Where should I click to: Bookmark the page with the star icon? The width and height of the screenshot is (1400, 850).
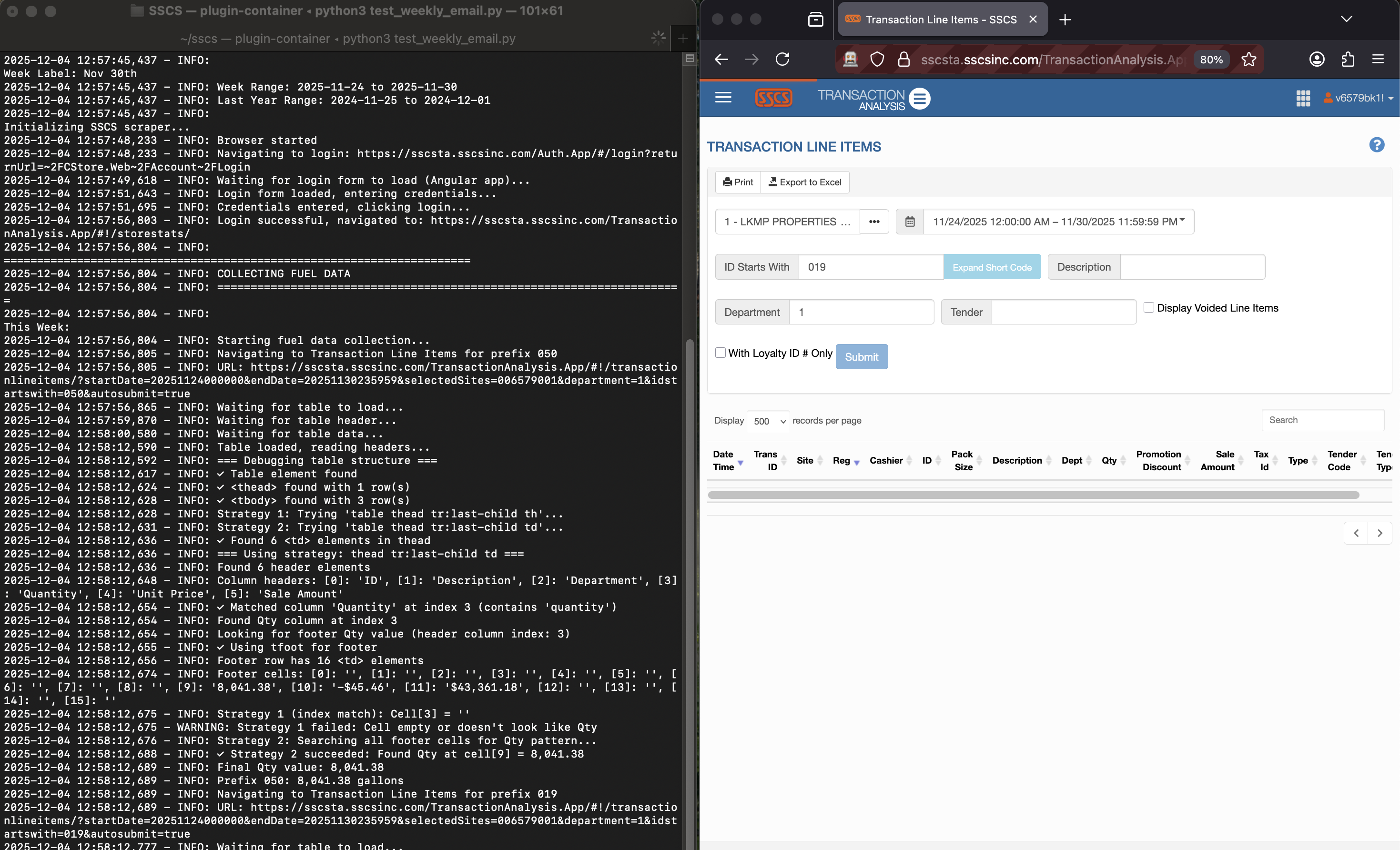coord(1248,59)
